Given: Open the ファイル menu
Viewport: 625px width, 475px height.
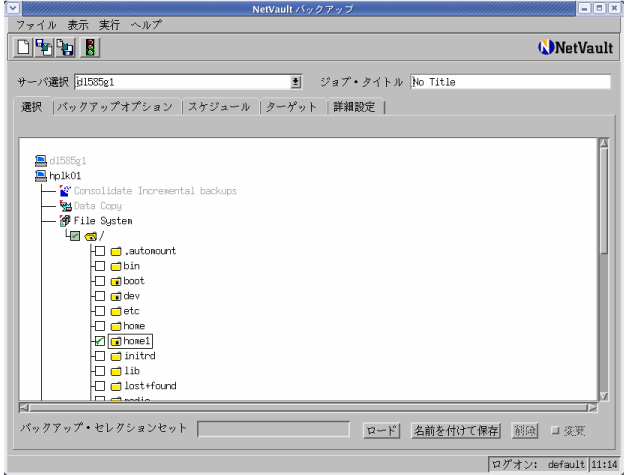Looking at the screenshot, I should (36, 25).
